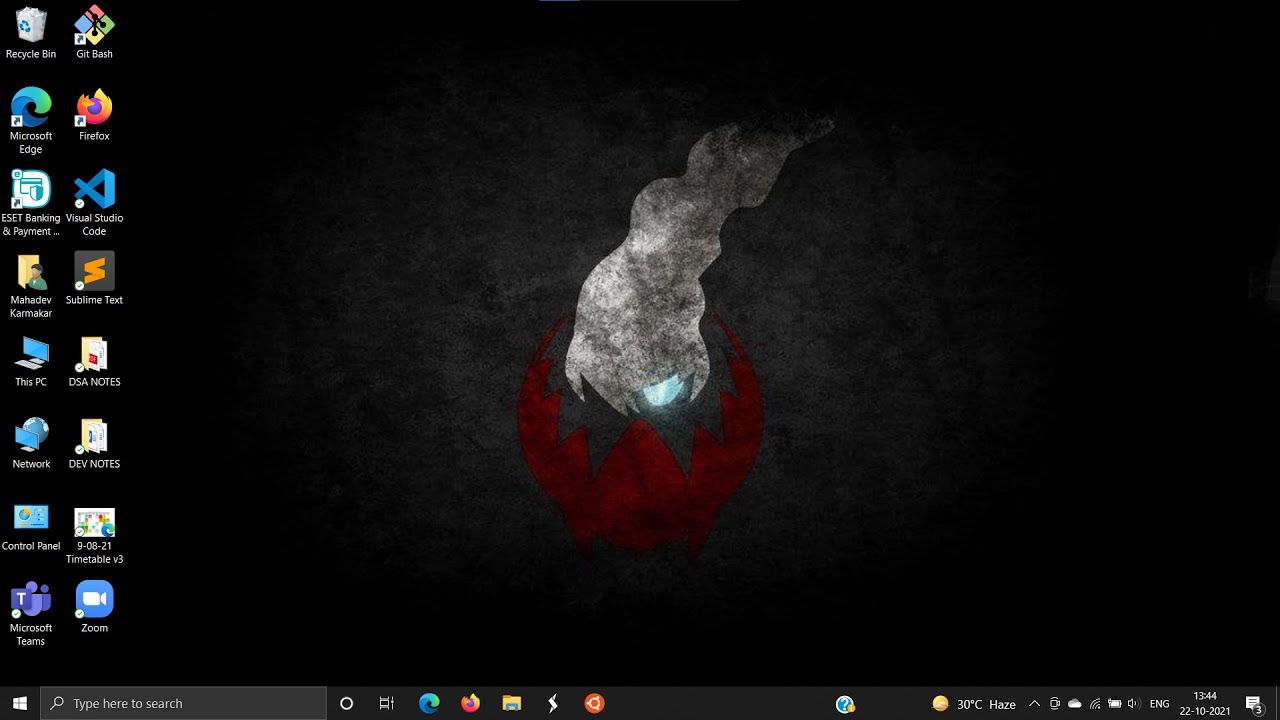Open the volume speaker tray icon

(1133, 704)
